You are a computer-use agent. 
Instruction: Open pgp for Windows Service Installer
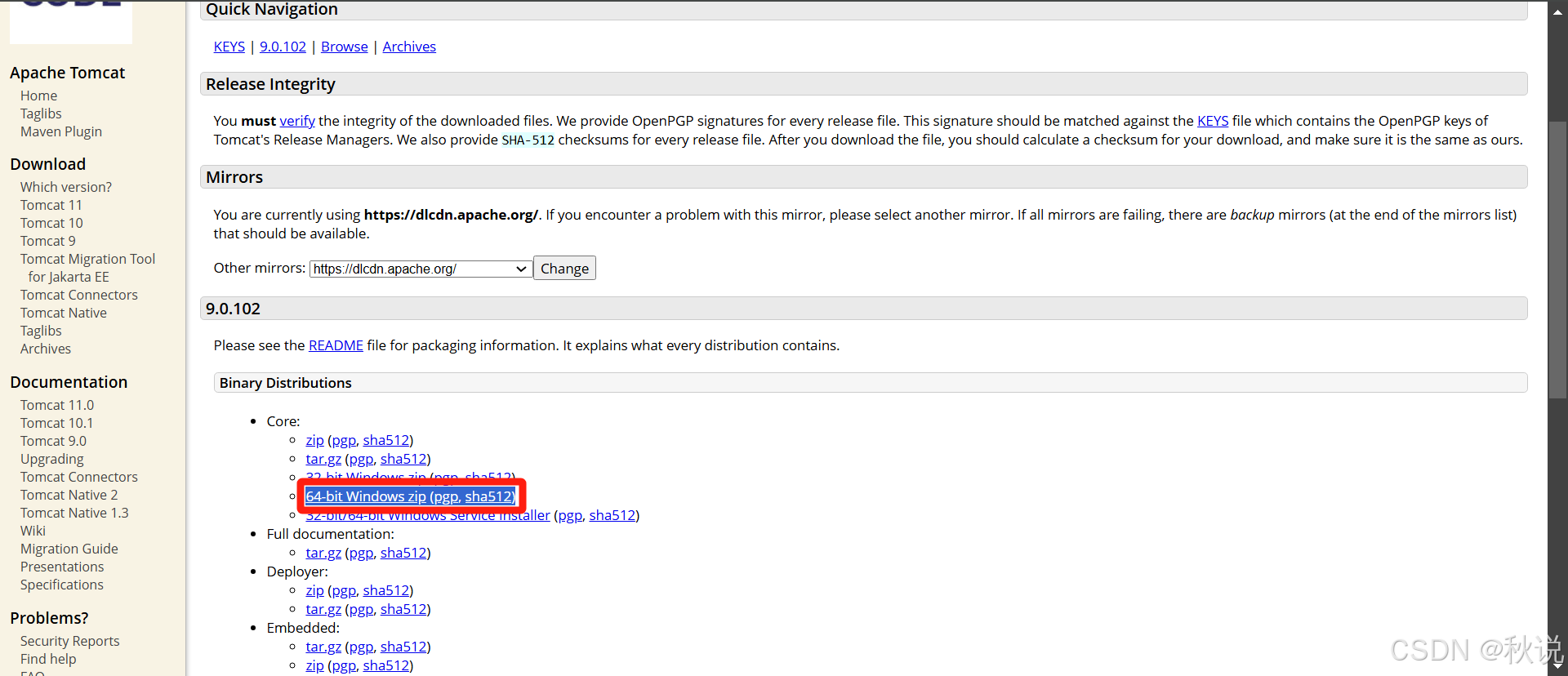[570, 515]
